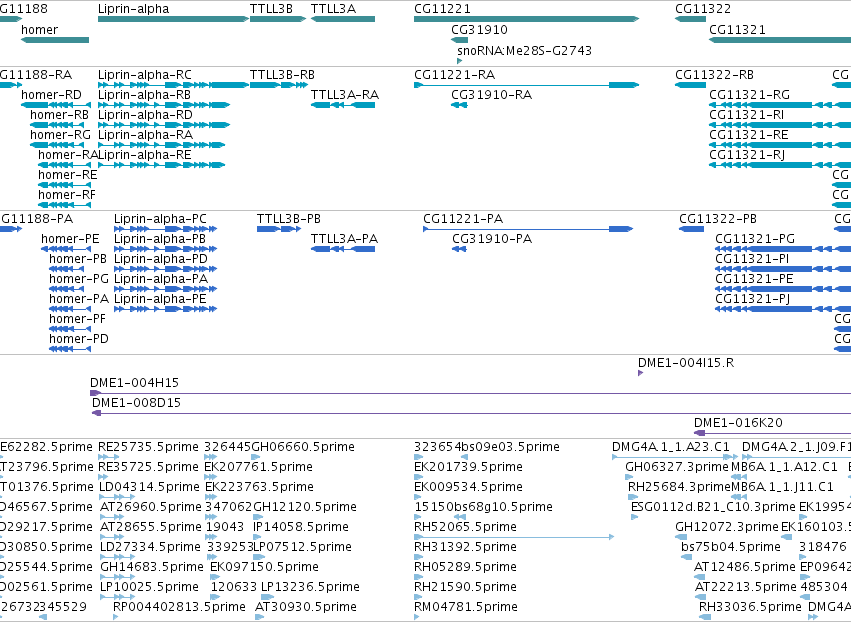The height and width of the screenshot is (622, 851).
Task: Click transcript CG11221-RA label
Action: [x=454, y=74]
